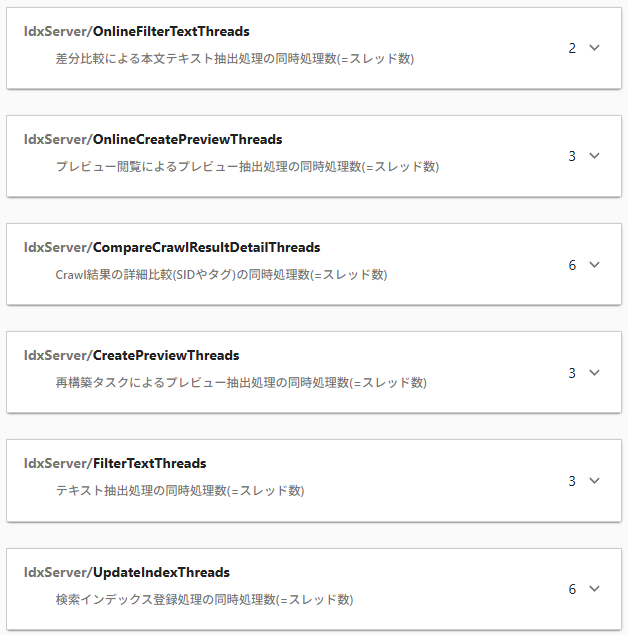The image size is (628, 635).
Task: Click the IdxServer/FilterTextThreads title
Action: click(115, 463)
